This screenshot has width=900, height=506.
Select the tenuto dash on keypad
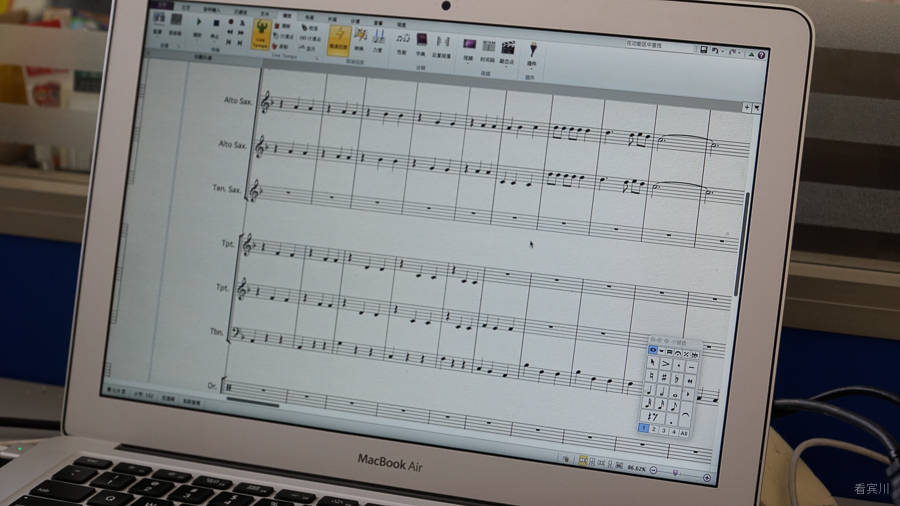[692, 367]
